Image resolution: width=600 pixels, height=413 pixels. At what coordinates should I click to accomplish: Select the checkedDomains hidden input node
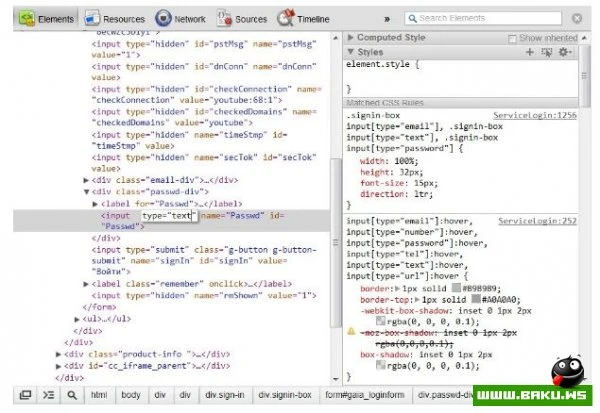click(x=204, y=117)
